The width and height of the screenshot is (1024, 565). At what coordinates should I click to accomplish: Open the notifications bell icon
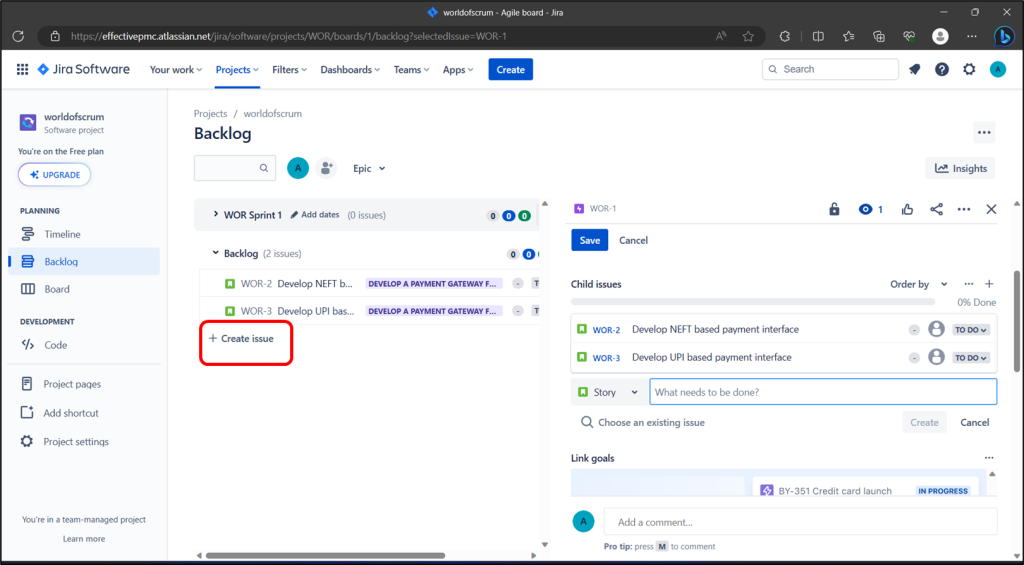[914, 69]
